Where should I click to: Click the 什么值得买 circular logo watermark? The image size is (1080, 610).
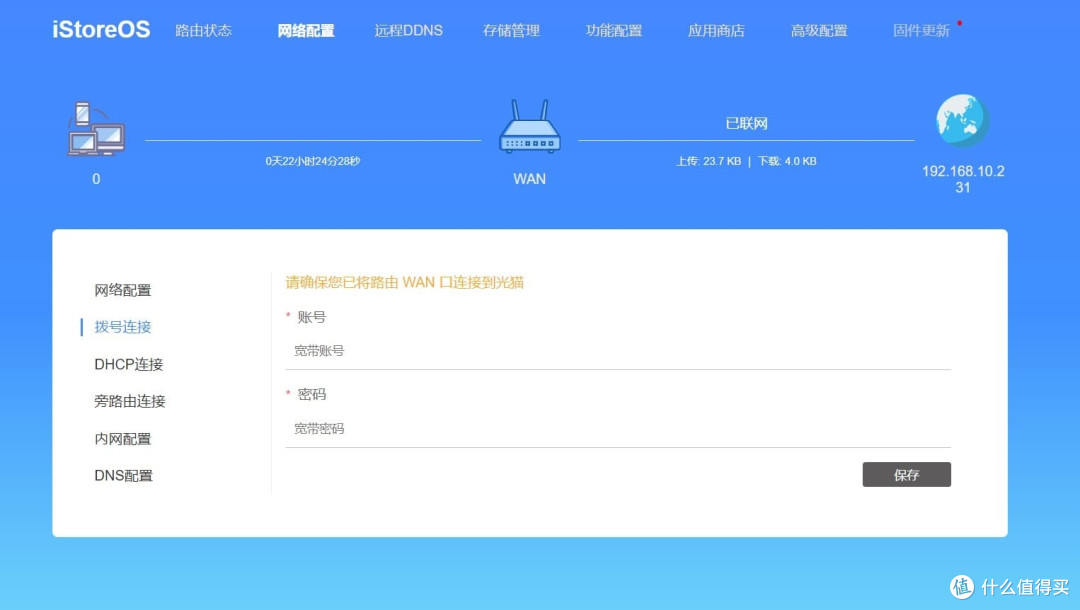click(x=962, y=586)
